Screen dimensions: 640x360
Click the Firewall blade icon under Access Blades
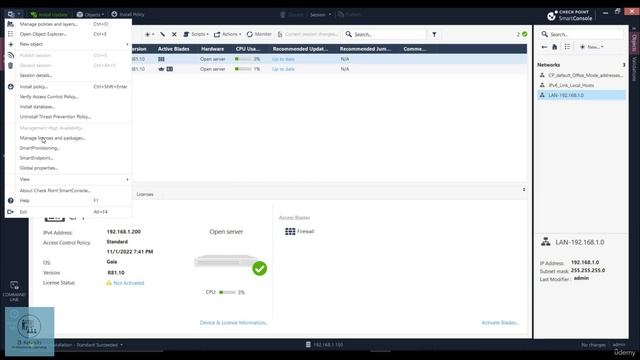coord(290,231)
